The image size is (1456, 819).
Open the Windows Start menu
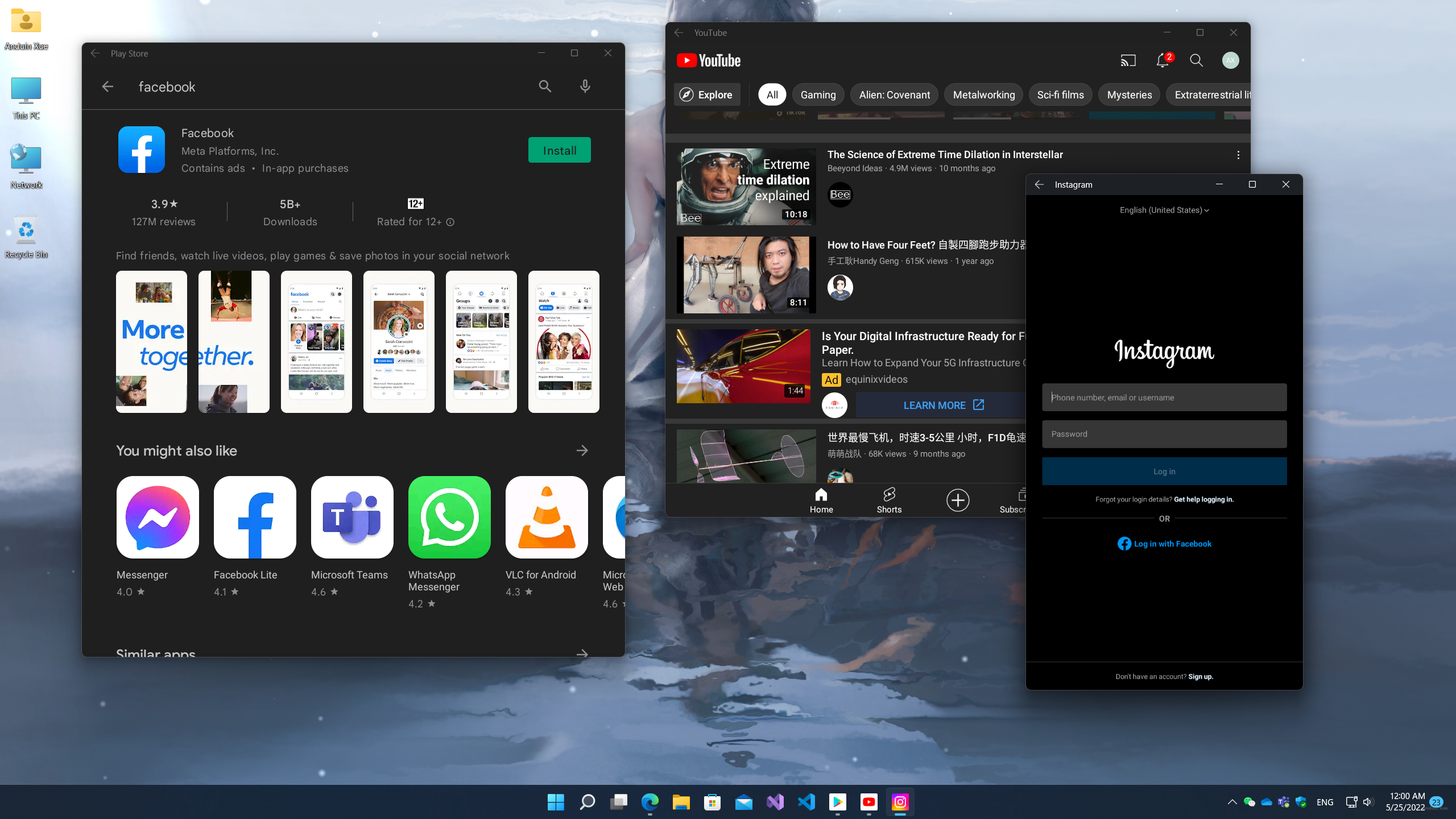click(556, 802)
